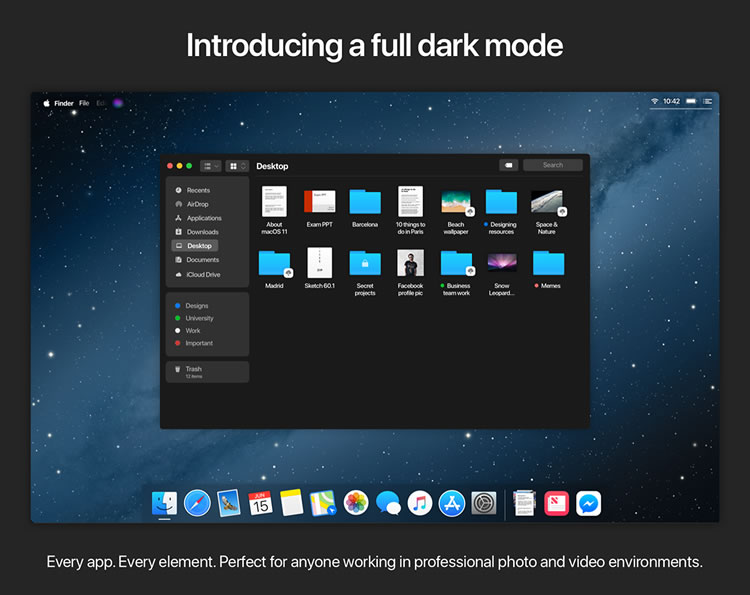Open the File menu
The width and height of the screenshot is (750, 595).
(x=84, y=103)
